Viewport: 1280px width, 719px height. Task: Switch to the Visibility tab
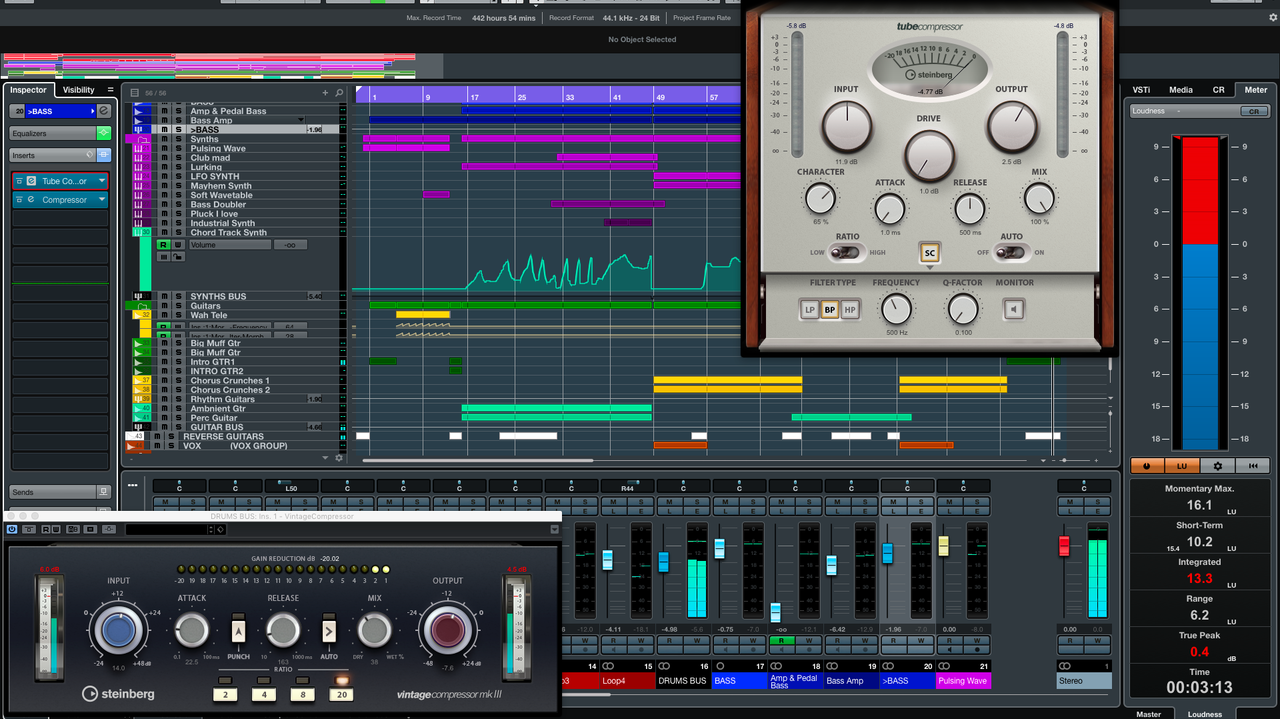[78, 90]
